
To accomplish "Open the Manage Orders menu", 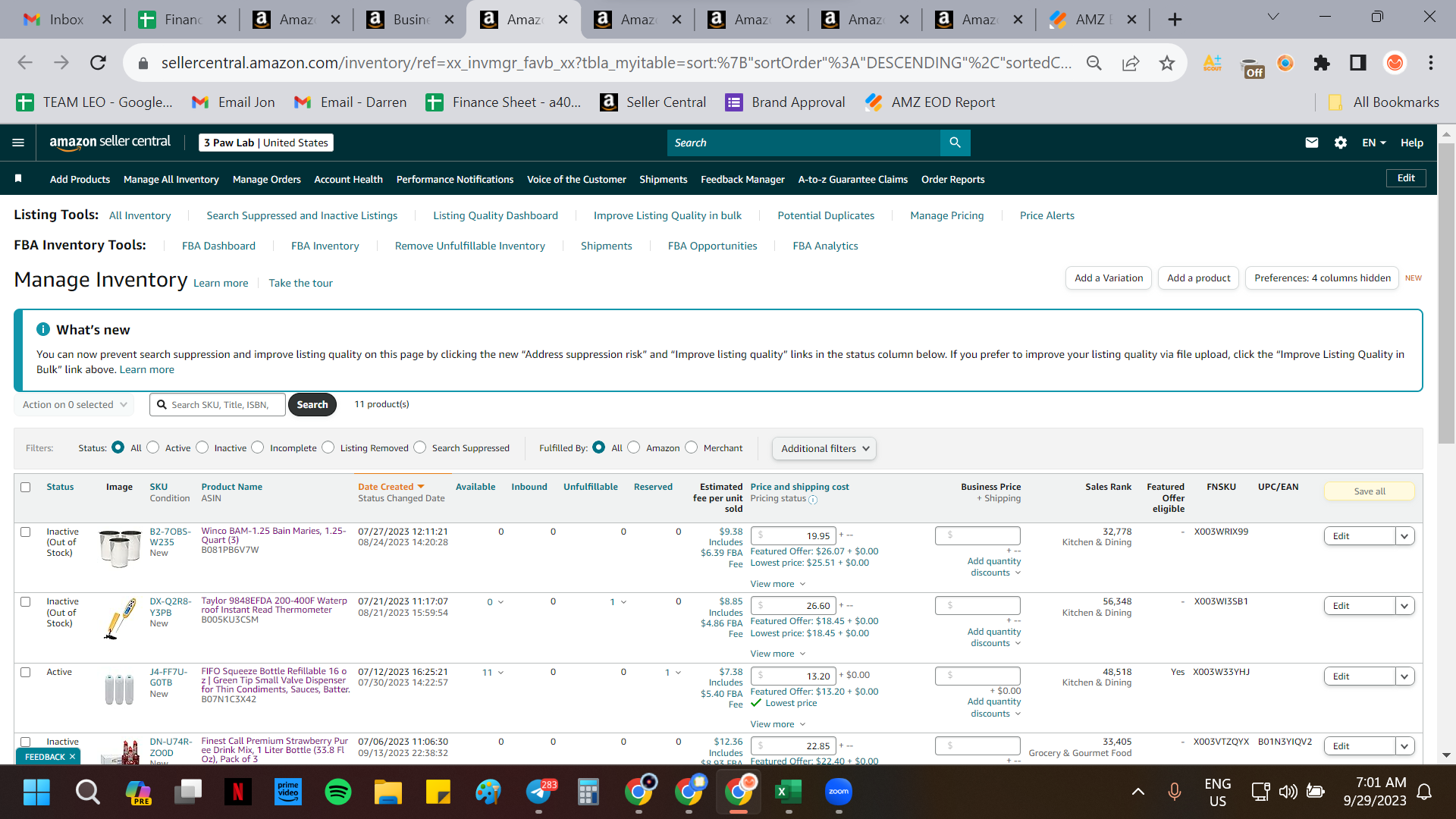I will (267, 179).
